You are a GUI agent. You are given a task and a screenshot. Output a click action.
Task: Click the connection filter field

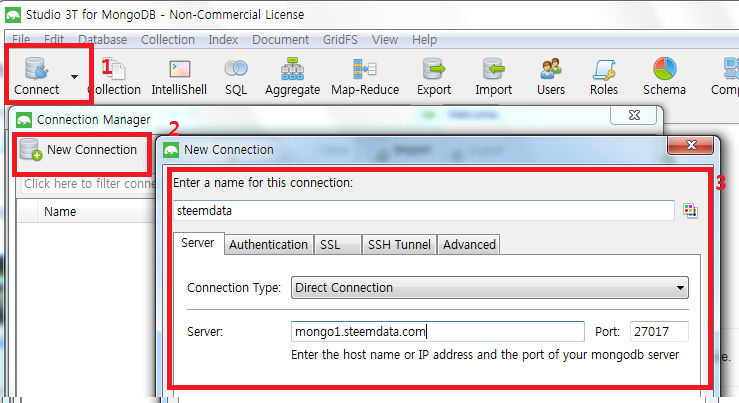[x=89, y=184]
